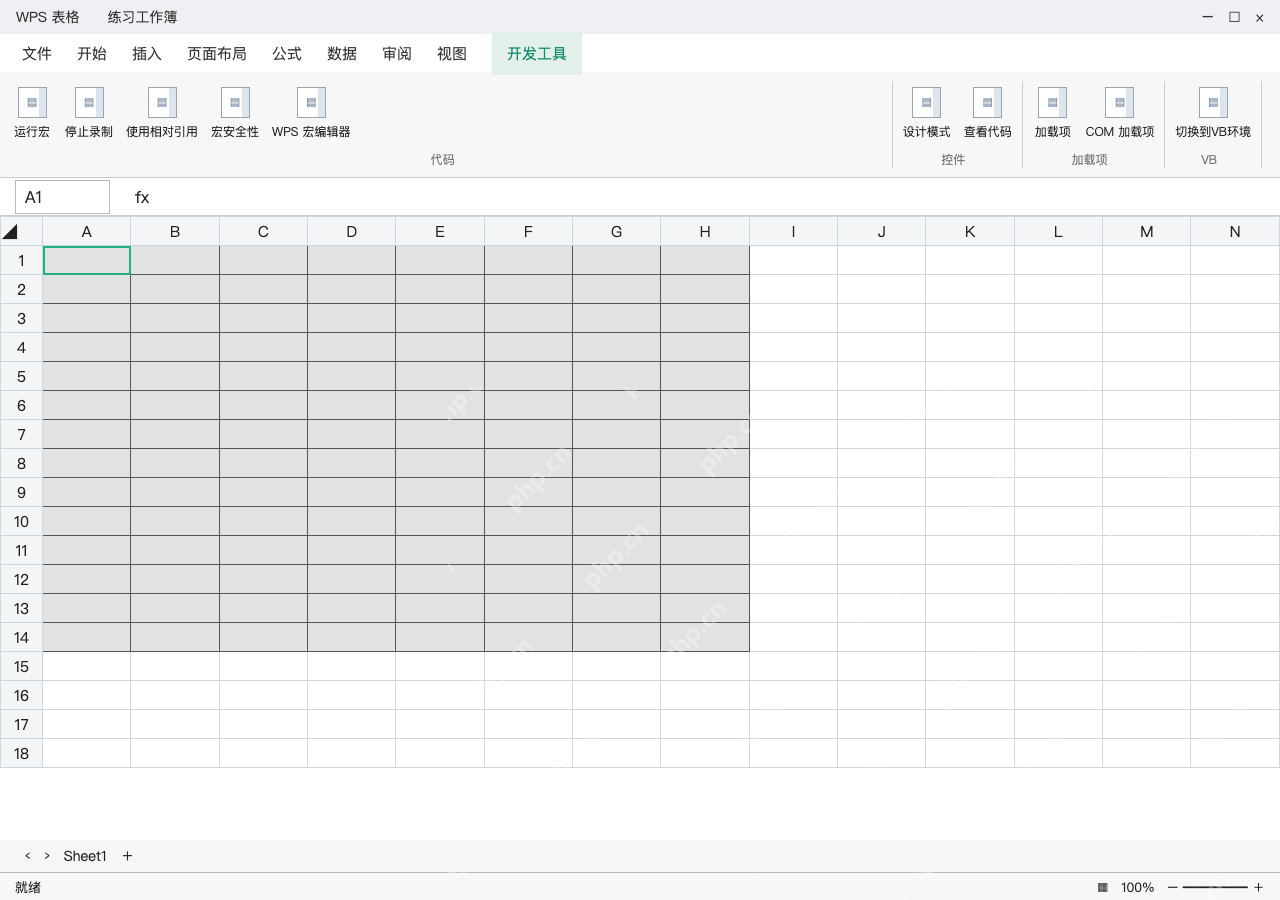Click the Name Box showing A1
The image size is (1280, 900).
[62, 197]
